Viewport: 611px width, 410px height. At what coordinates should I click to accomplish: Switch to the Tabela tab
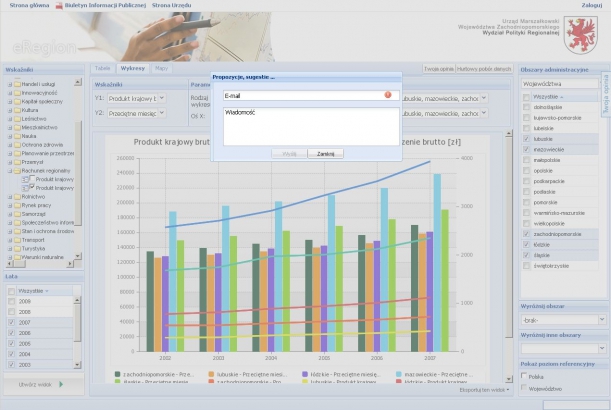click(x=102, y=68)
